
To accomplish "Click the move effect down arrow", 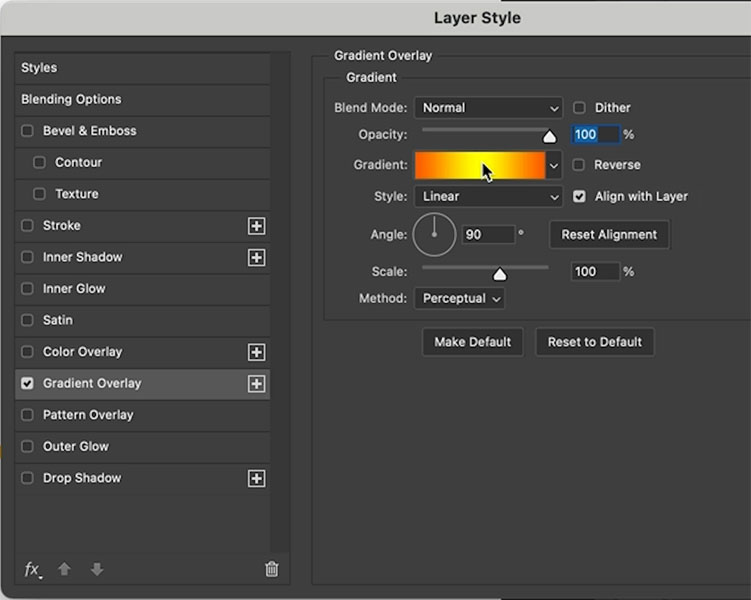I will (97, 569).
